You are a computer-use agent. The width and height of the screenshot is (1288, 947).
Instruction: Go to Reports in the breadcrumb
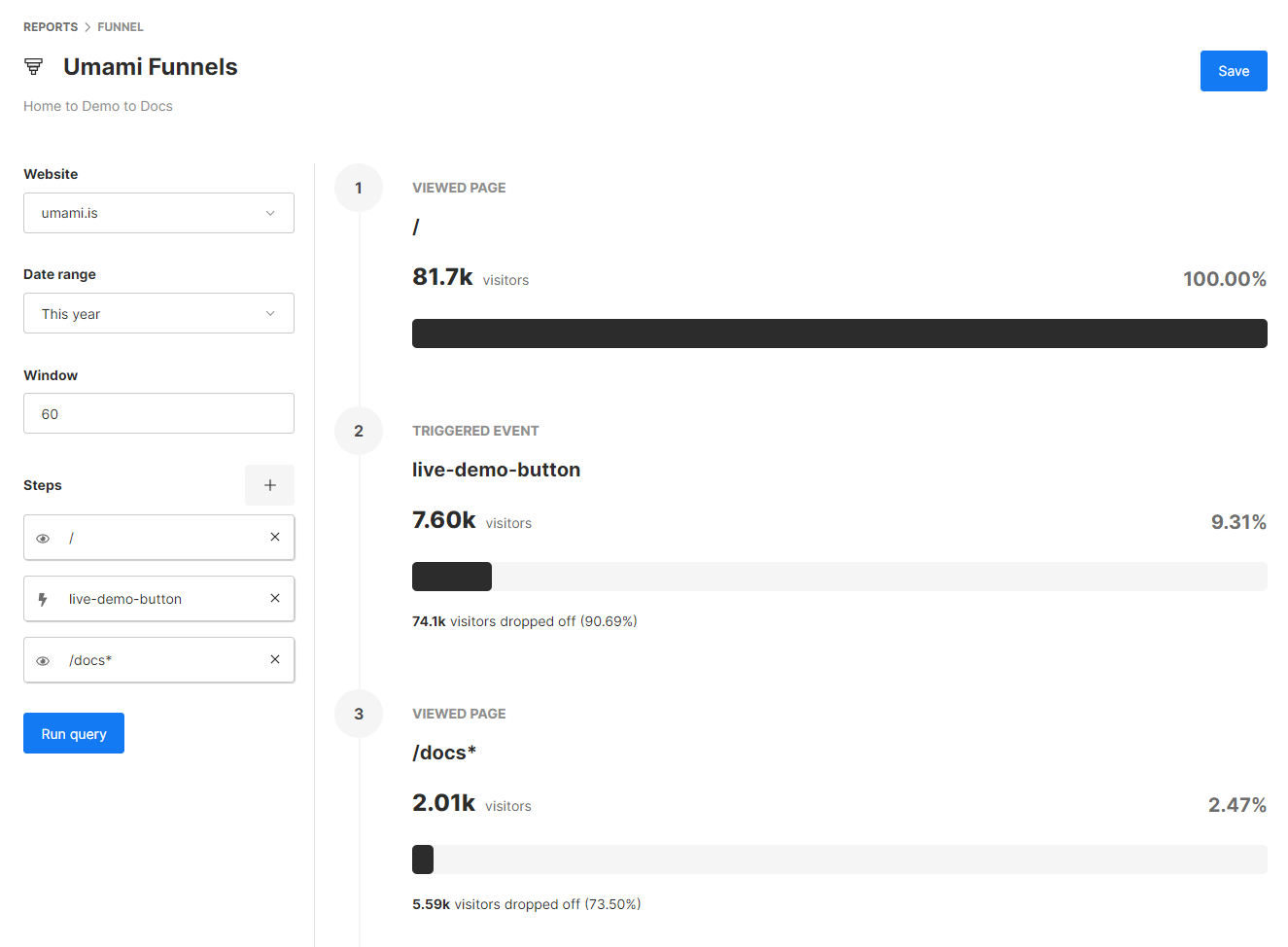point(51,27)
